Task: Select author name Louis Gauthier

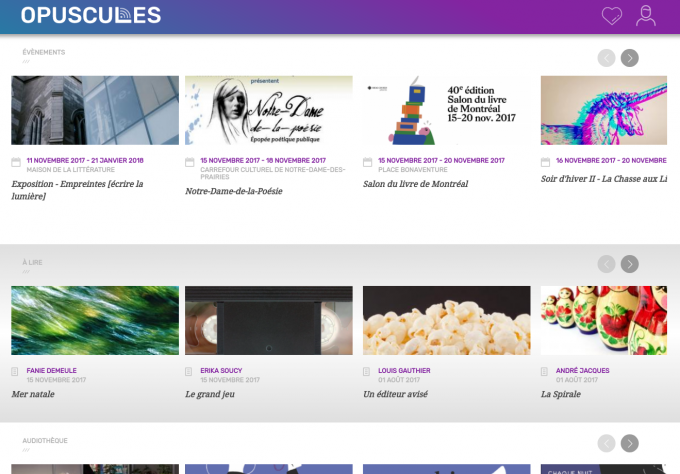Action: (404, 371)
